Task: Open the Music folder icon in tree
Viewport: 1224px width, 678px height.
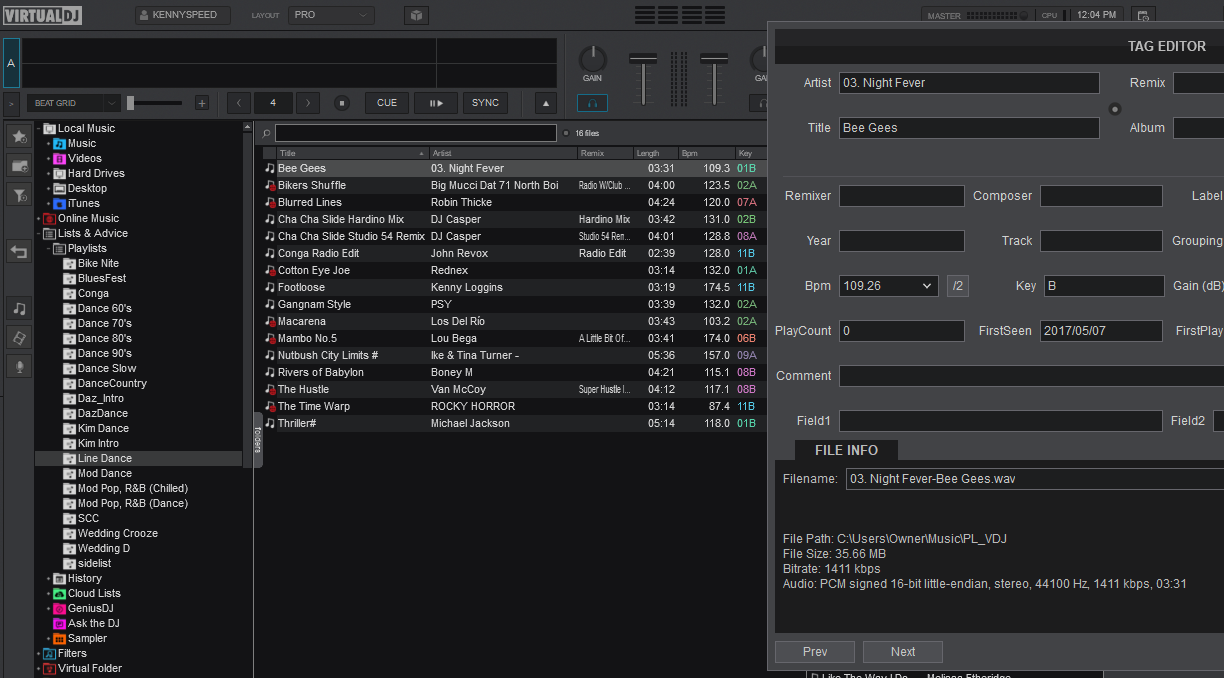Action: [60, 144]
